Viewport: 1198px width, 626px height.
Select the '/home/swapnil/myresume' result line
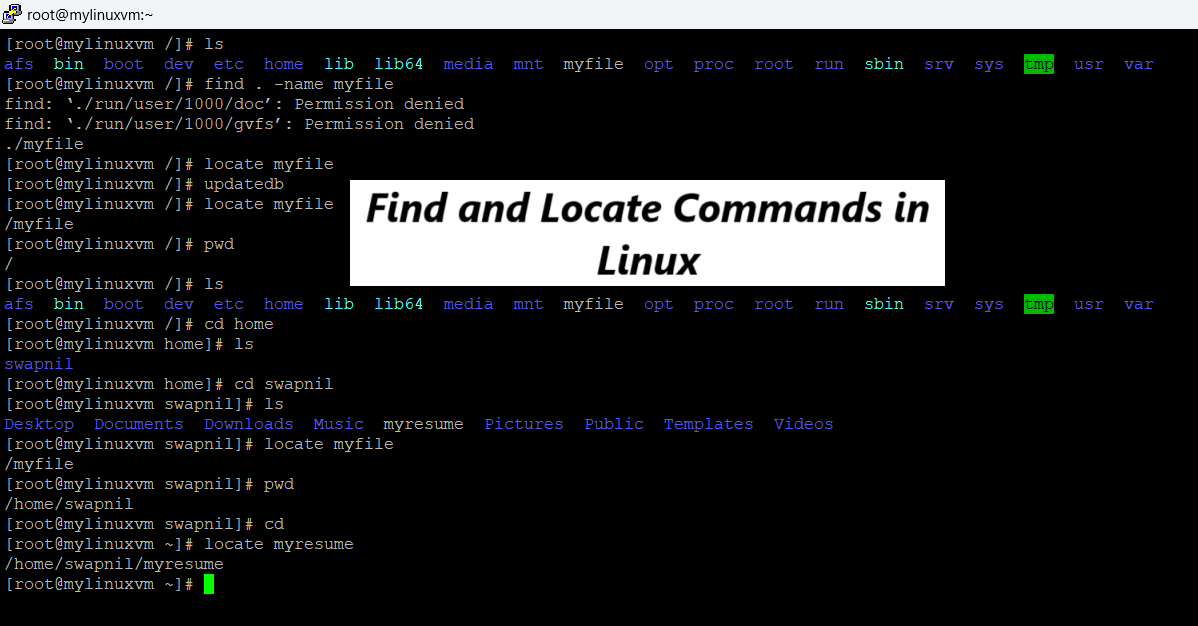(x=114, y=564)
